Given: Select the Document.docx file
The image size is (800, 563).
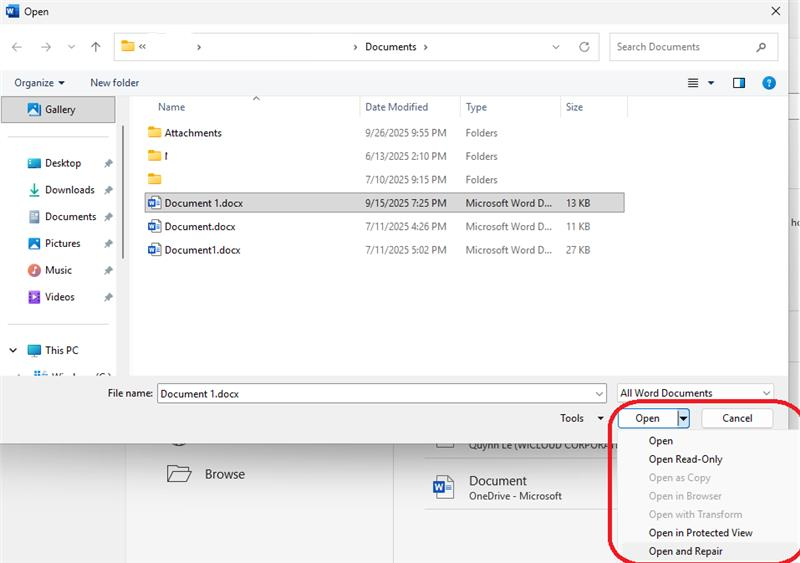Looking at the screenshot, I should click(x=384, y=227).
